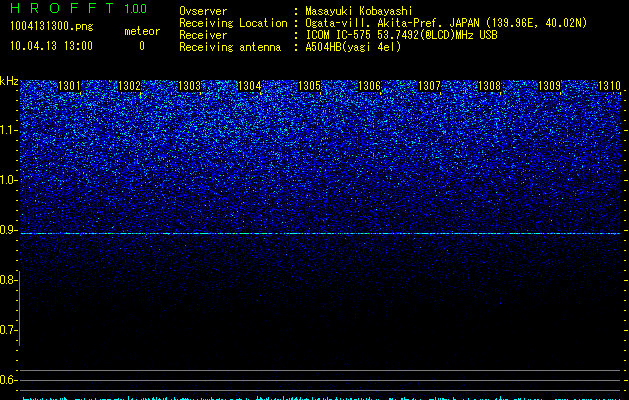This screenshot has height=400, width=629.
Task: Click the 1303 time marker
Action: 189,86
